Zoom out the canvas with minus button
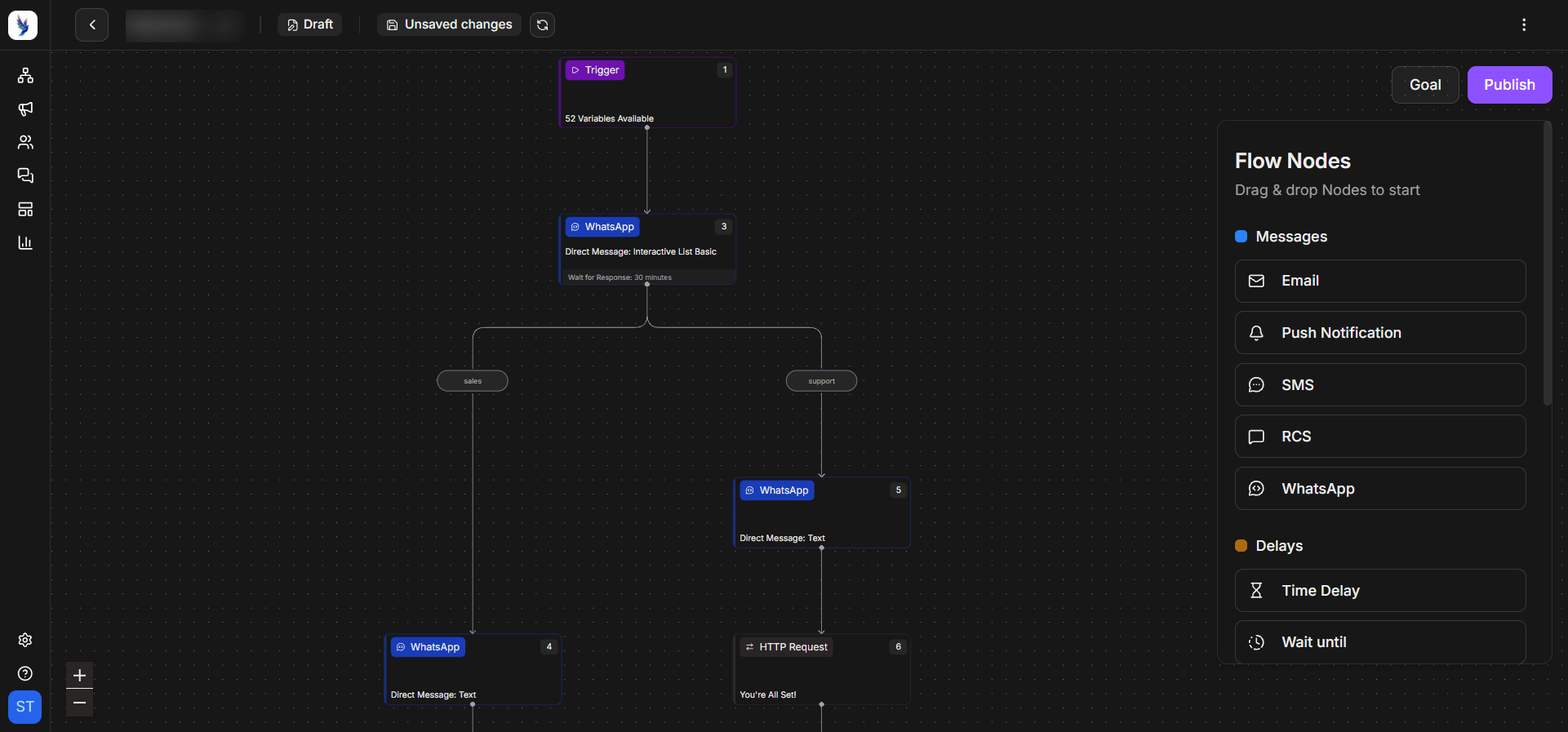Screen dimensions: 1568x732 point(79,703)
